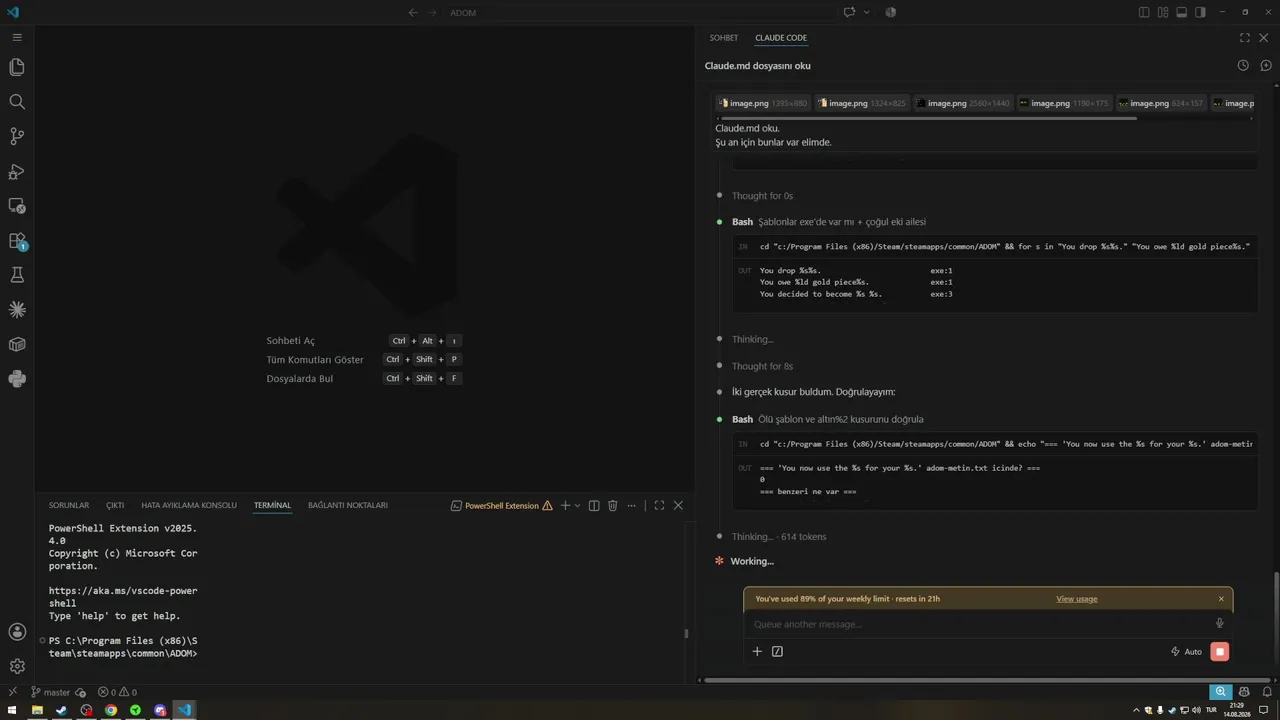Maximize the Claude Code side panel
The height and width of the screenshot is (720, 1280).
(x=1245, y=38)
